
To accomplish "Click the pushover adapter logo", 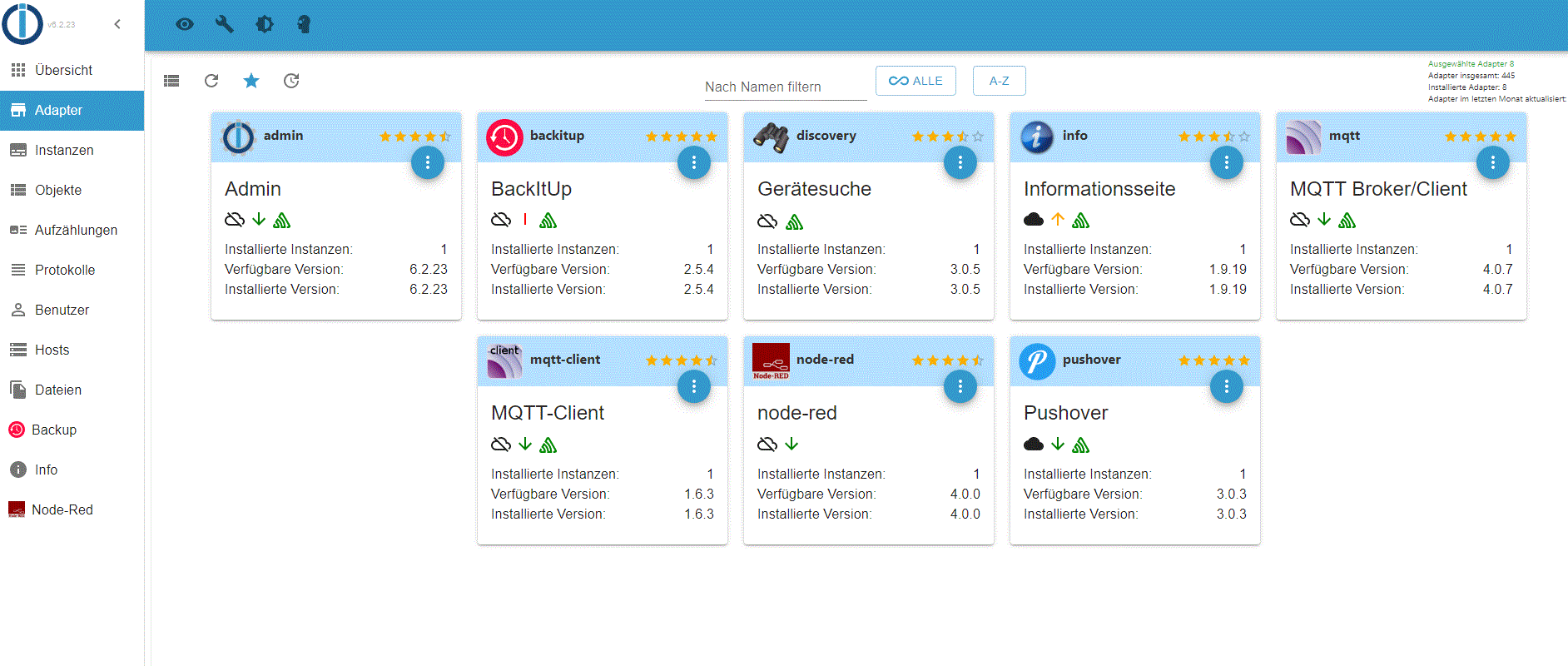I will pos(1037,361).
